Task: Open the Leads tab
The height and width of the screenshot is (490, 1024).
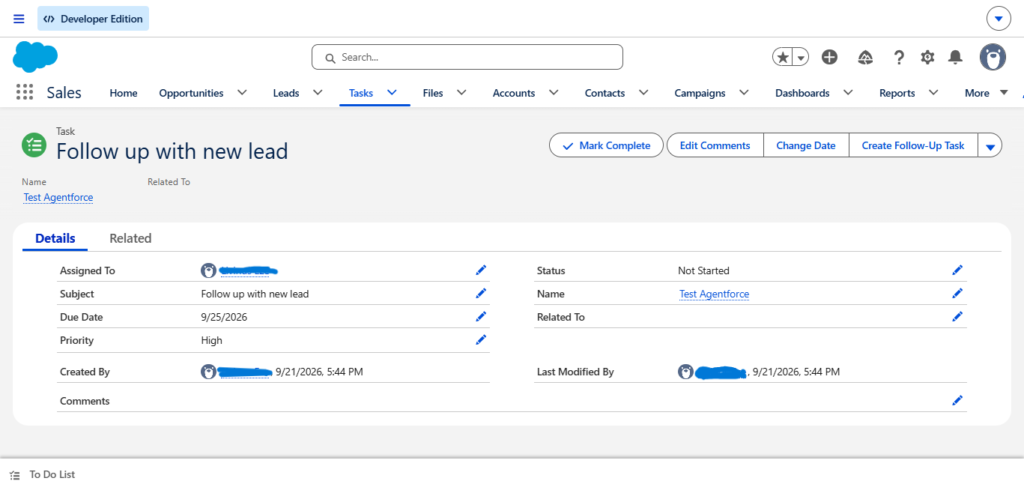Action: click(286, 93)
